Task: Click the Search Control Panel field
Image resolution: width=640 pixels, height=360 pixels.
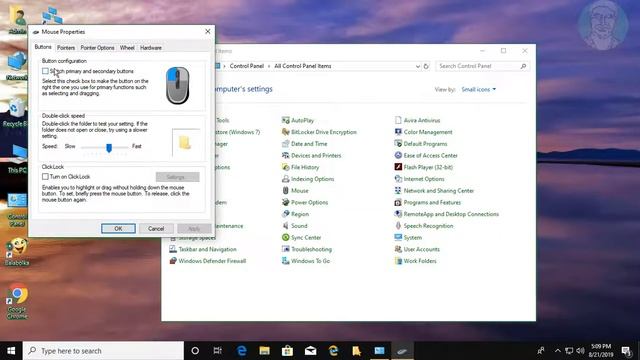Action: 482,66
